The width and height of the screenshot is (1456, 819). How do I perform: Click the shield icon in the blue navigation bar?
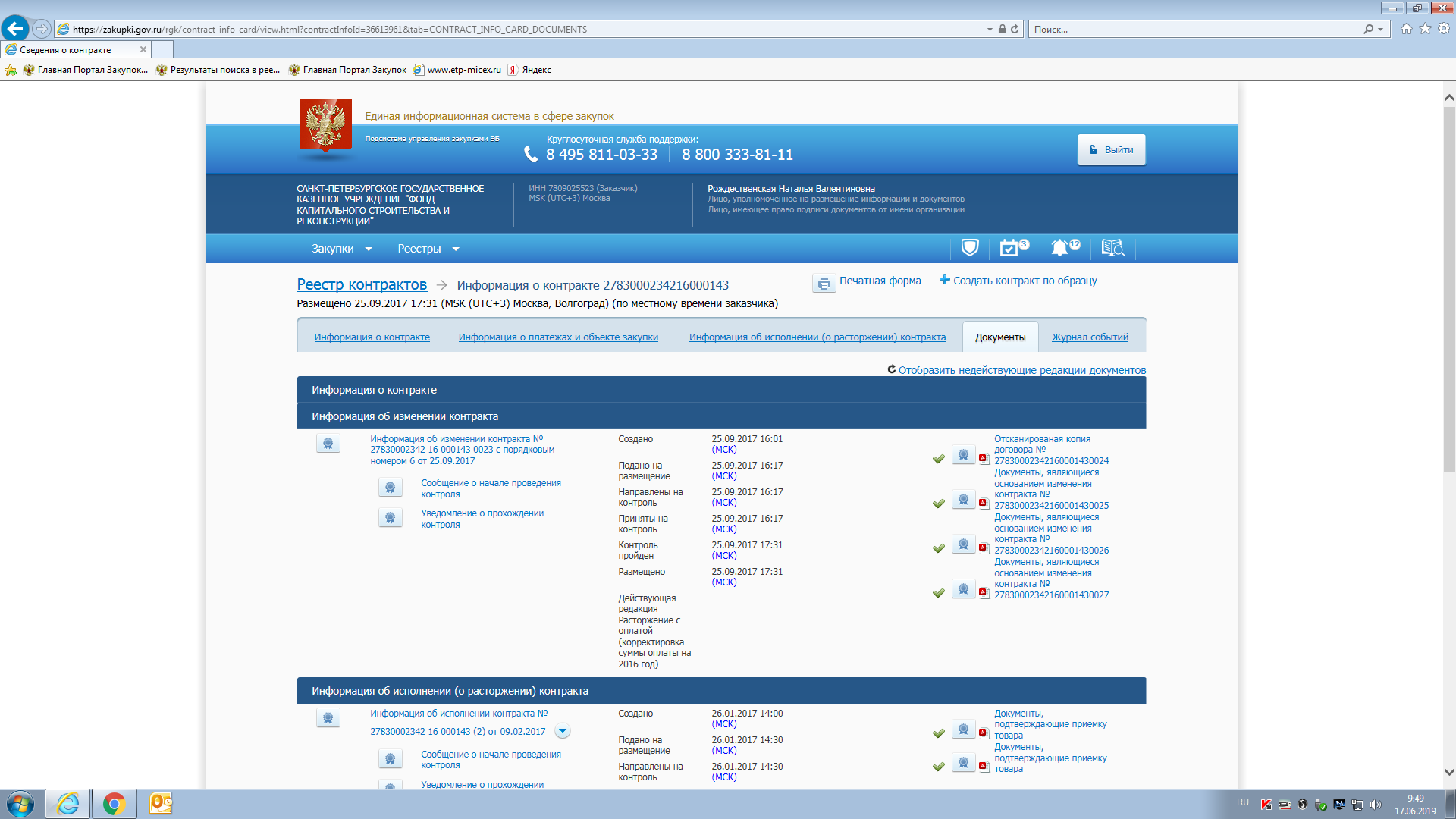coord(969,248)
